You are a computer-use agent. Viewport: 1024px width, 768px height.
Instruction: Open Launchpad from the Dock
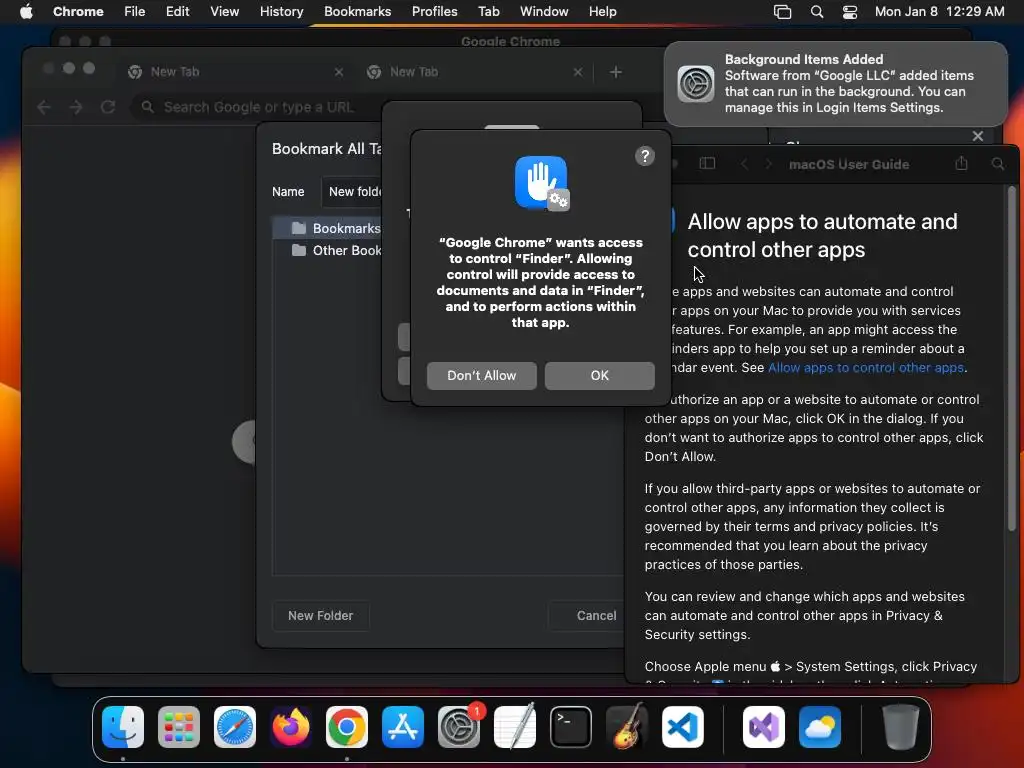(x=179, y=727)
